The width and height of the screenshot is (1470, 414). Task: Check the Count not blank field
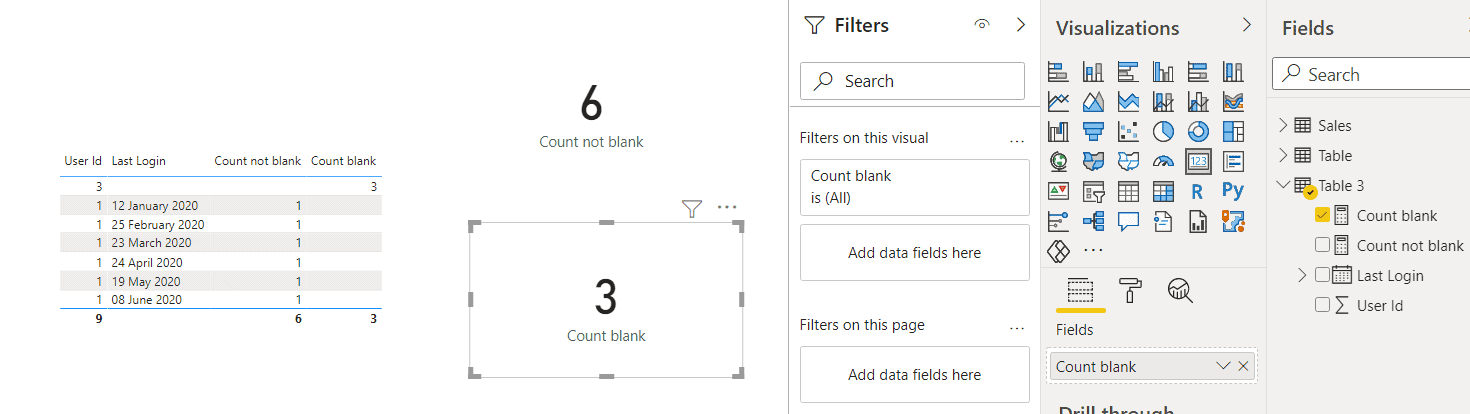pos(1322,245)
